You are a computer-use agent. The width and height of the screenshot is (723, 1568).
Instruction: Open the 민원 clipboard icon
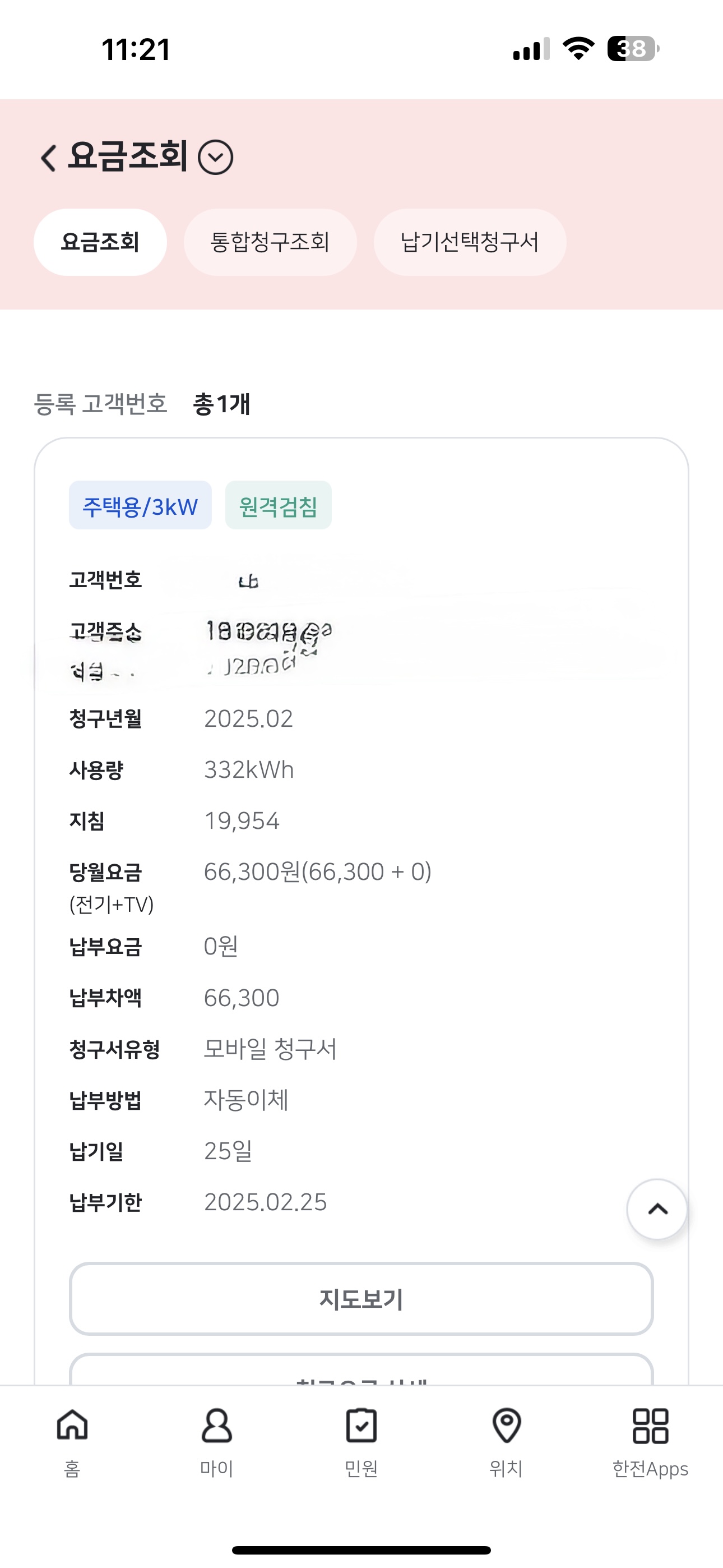pos(361,1441)
